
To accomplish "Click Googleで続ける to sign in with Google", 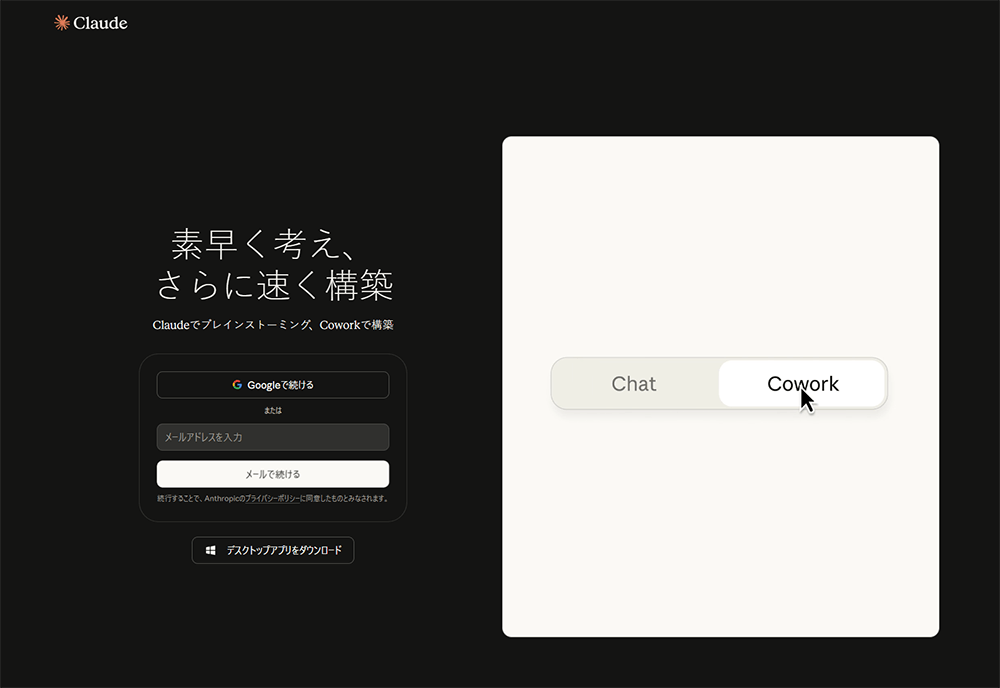I will [x=272, y=384].
